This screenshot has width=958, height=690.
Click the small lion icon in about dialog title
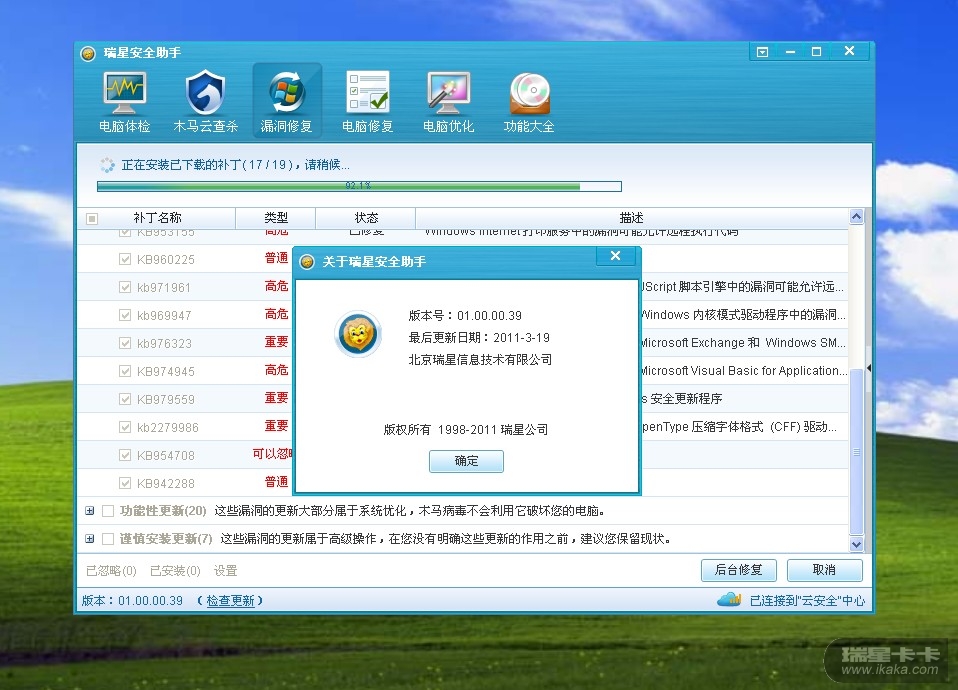point(307,262)
